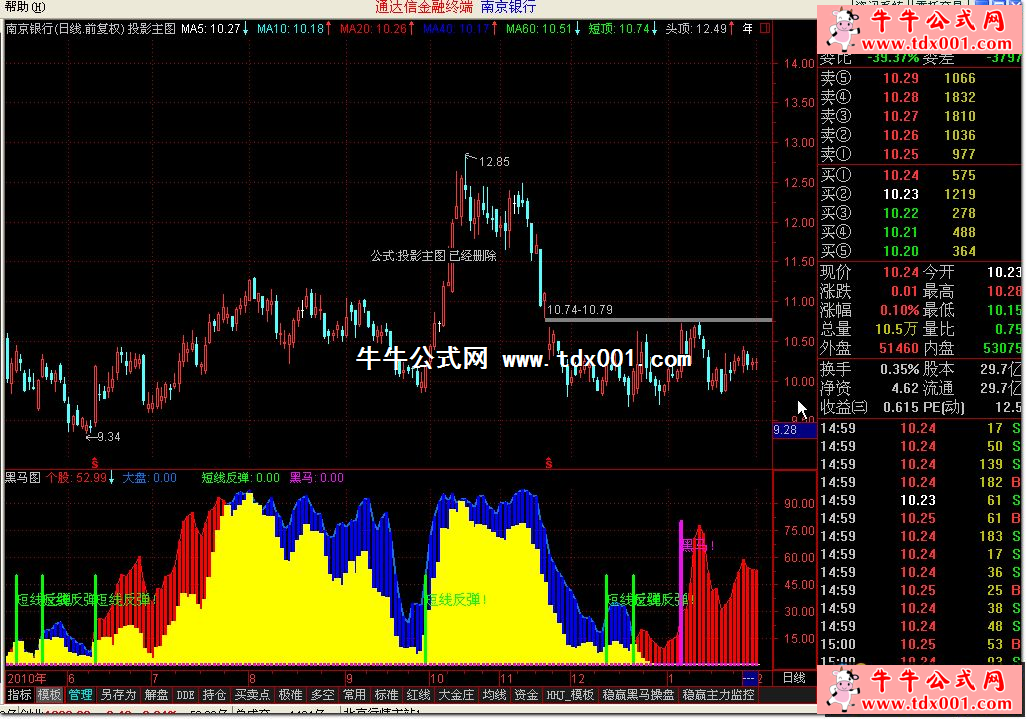Switch to the 指标 tab
This screenshot has height=719, width=1027.
click(19, 695)
